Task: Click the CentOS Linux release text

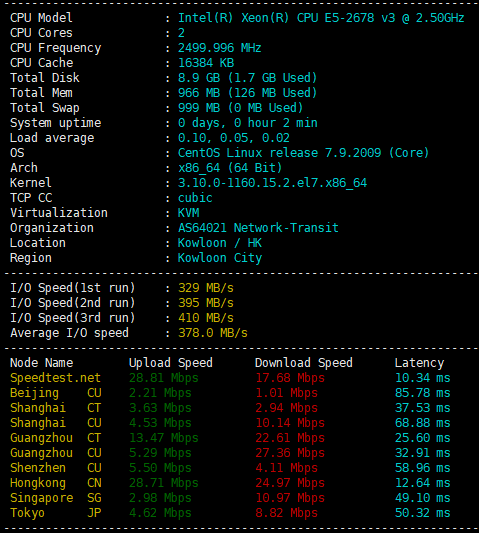Action: pos(303,153)
